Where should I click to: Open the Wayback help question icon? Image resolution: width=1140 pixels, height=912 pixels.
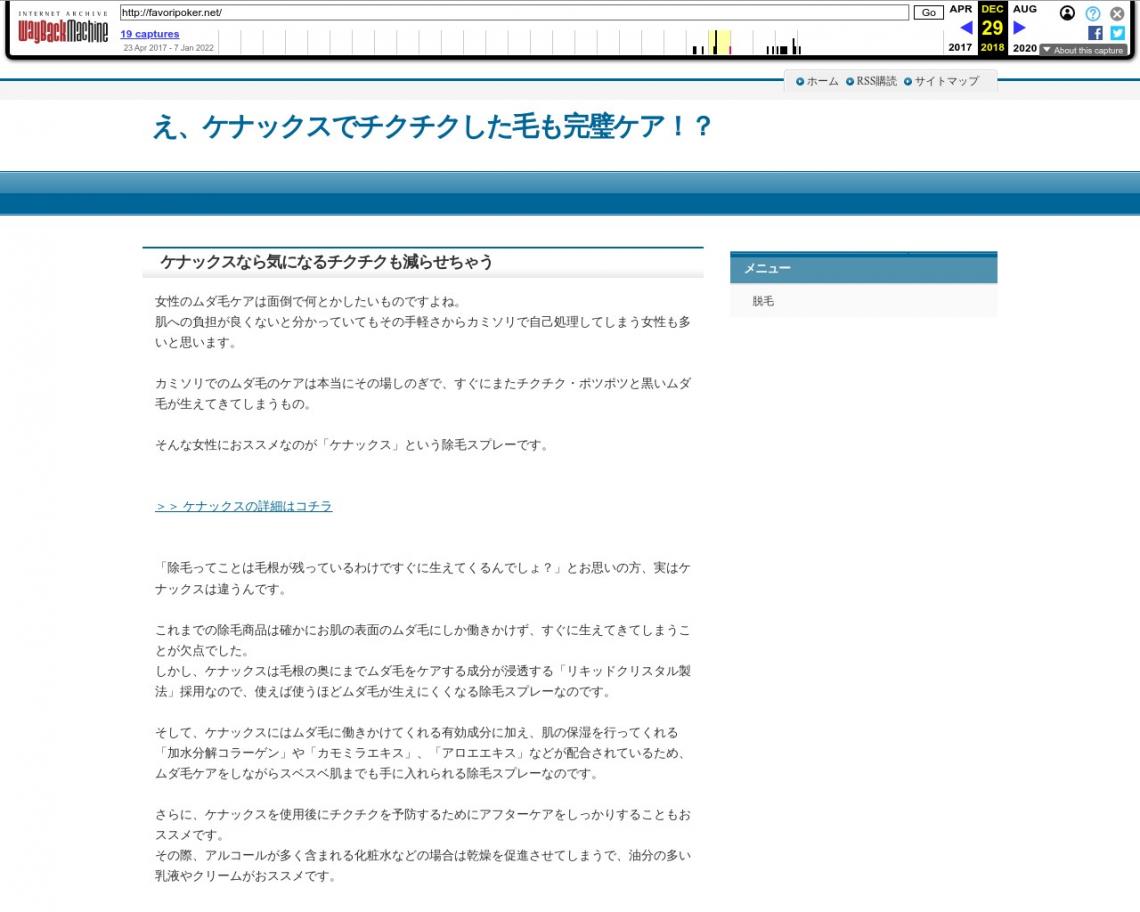point(1093,13)
